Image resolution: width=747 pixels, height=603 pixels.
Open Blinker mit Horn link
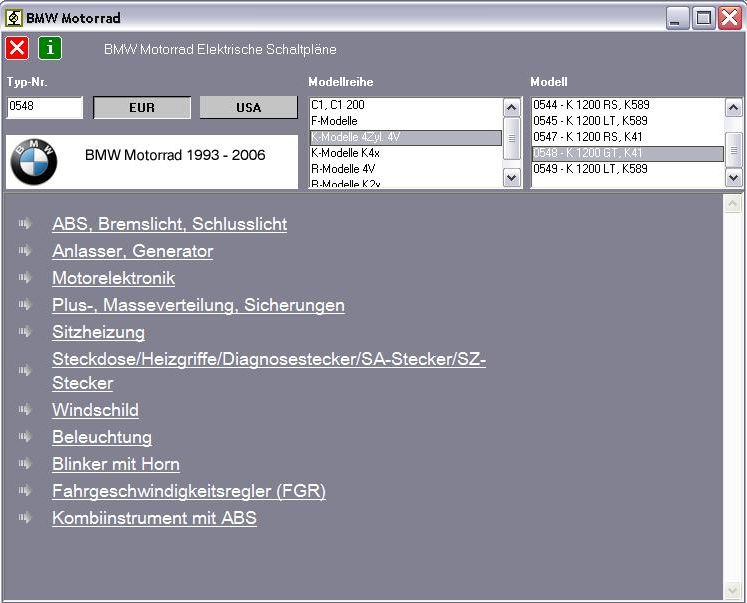coord(116,464)
